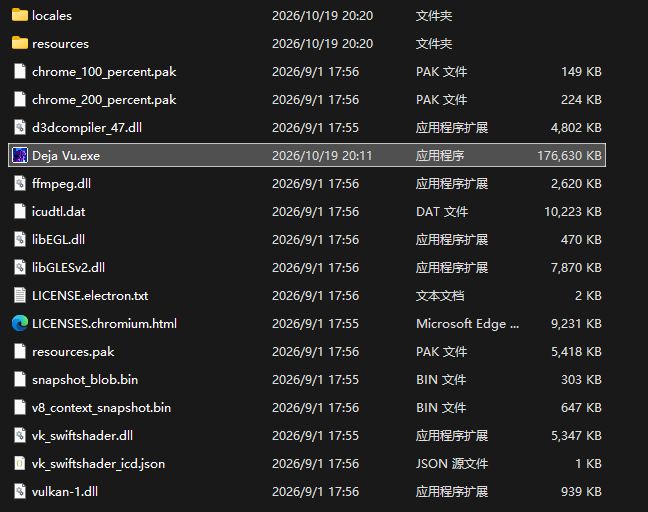Click the Microsoft Edge type label
648x512 pixels.
click(467, 324)
